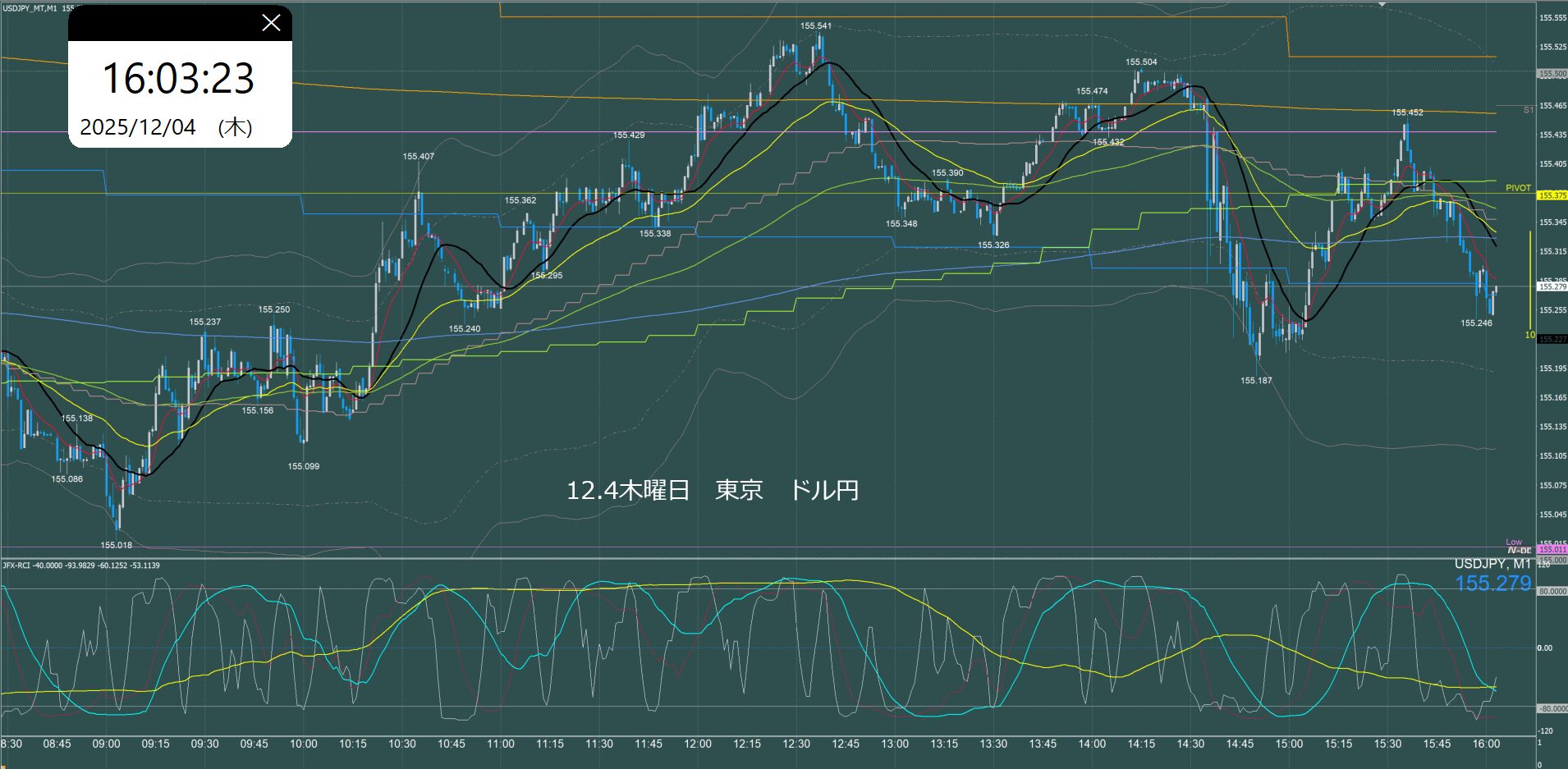The height and width of the screenshot is (769, 1568).
Task: Click the gray 155.500 price level tag
Action: point(1552,74)
